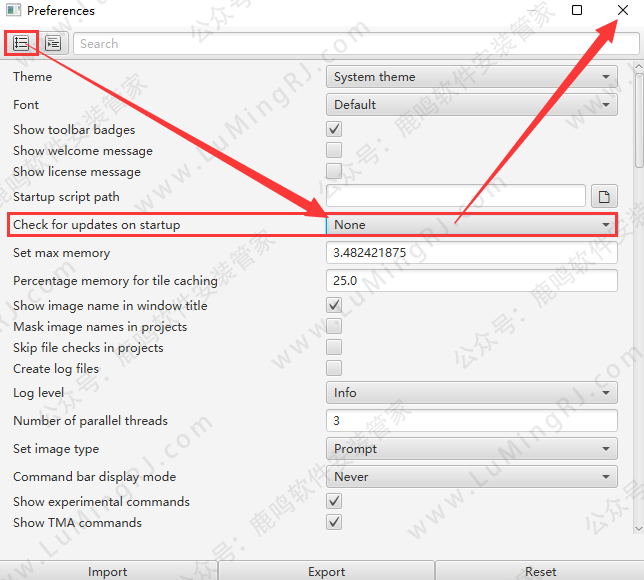Disable Show experimental commands
The image size is (644, 580).
[x=334, y=501]
